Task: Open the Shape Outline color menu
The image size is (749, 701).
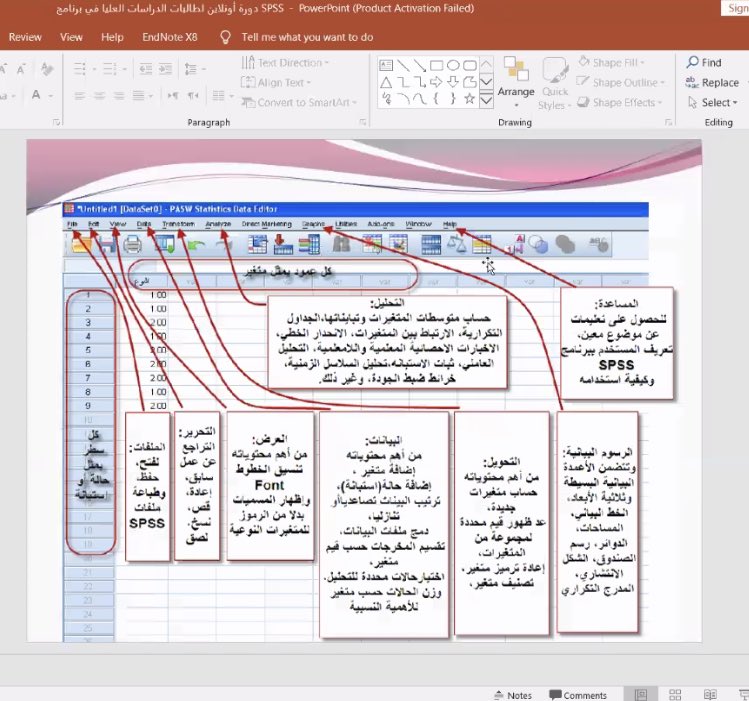Action: (621, 83)
